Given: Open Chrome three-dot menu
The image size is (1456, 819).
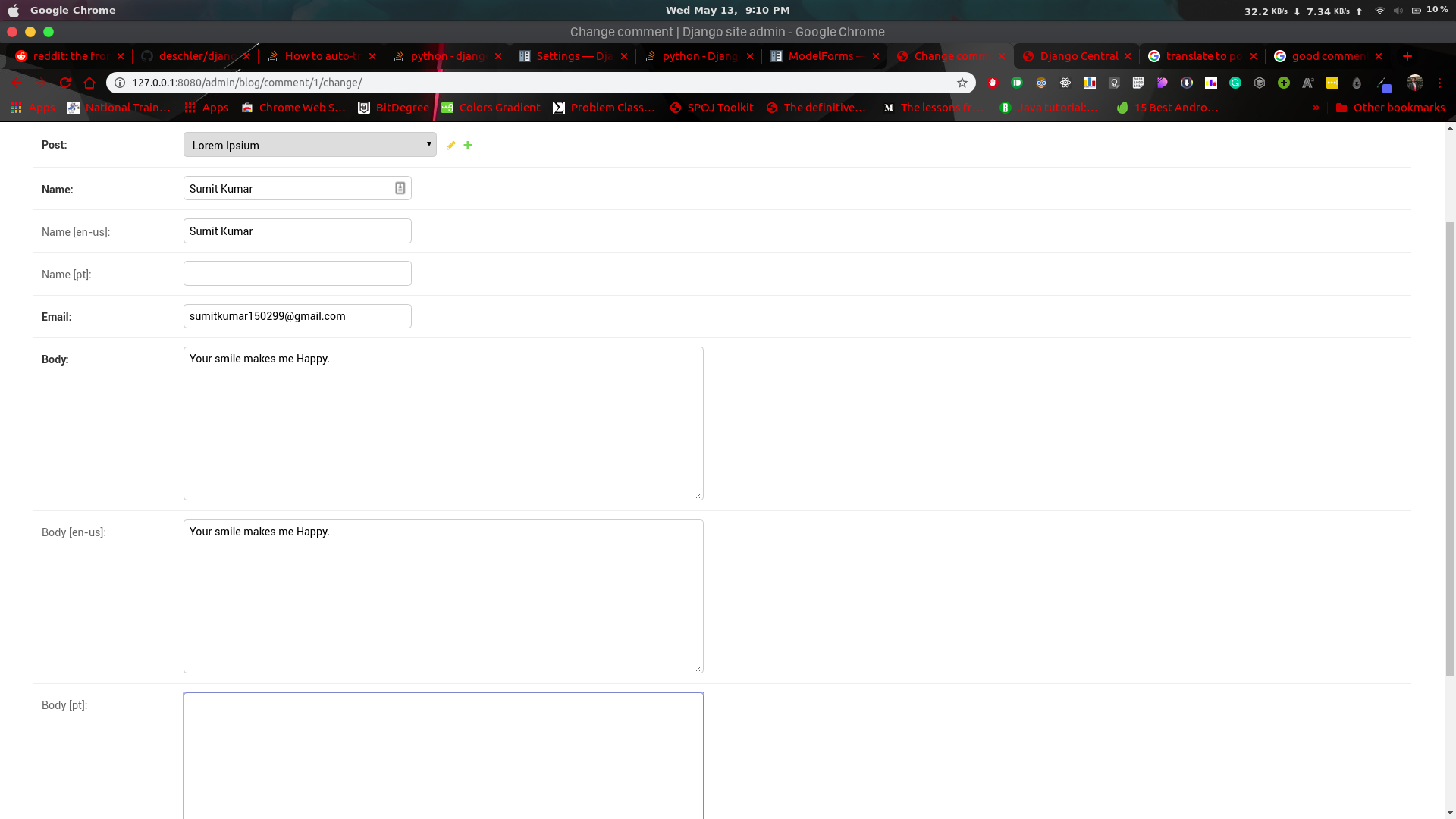Looking at the screenshot, I should (x=1439, y=83).
